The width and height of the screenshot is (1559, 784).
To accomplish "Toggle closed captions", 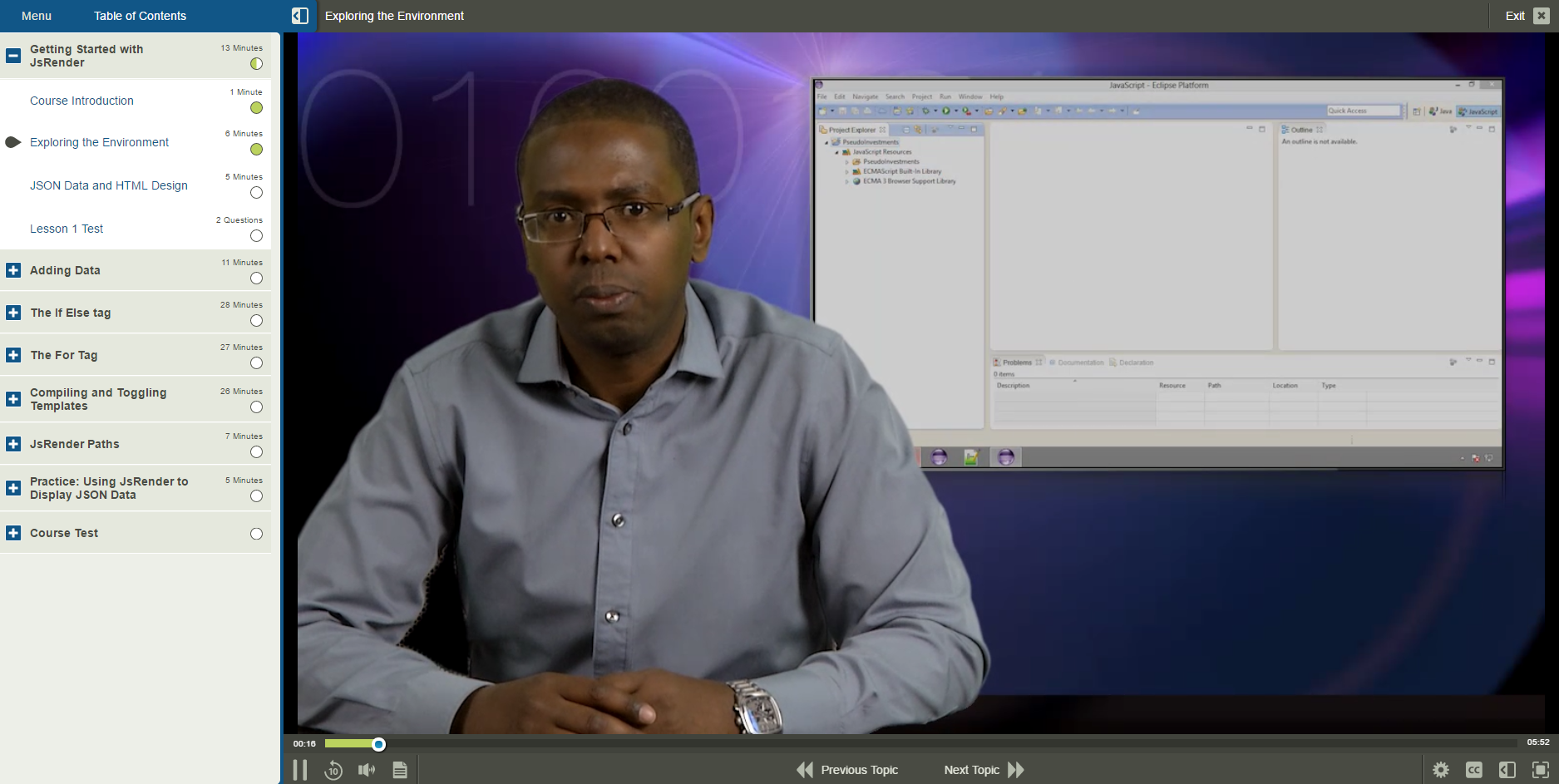I will click(1474, 770).
